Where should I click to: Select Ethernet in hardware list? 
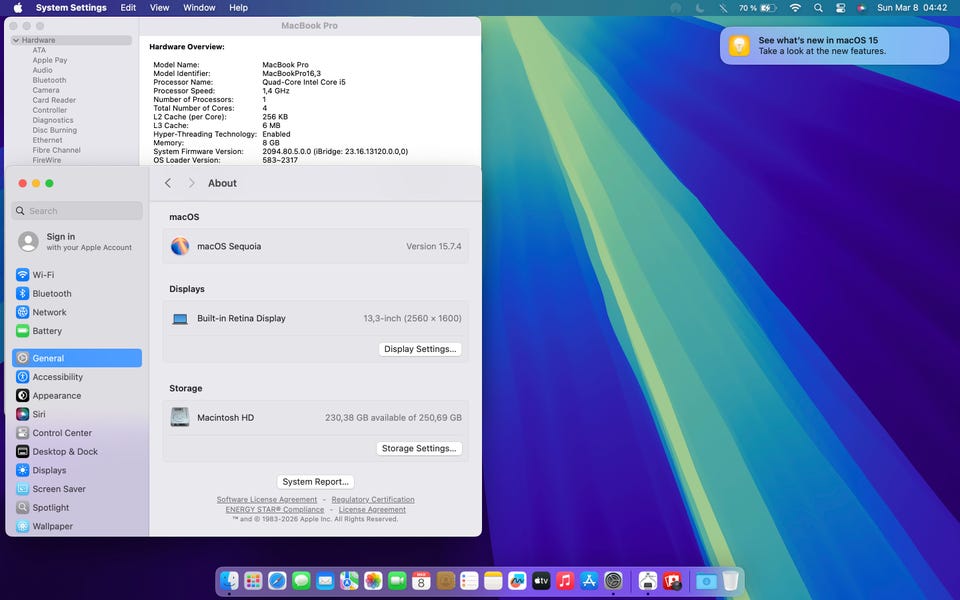[47, 140]
